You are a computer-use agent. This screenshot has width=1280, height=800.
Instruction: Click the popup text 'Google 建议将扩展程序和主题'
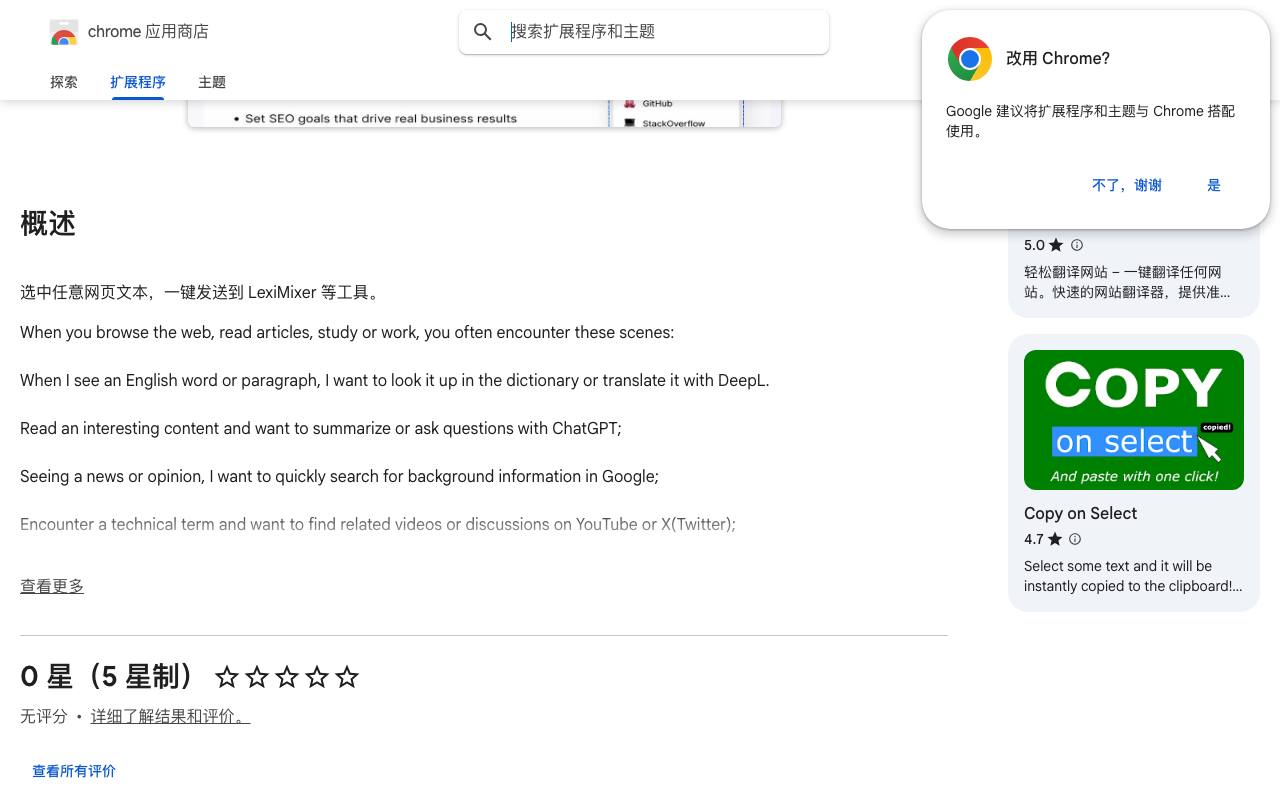coord(1090,121)
